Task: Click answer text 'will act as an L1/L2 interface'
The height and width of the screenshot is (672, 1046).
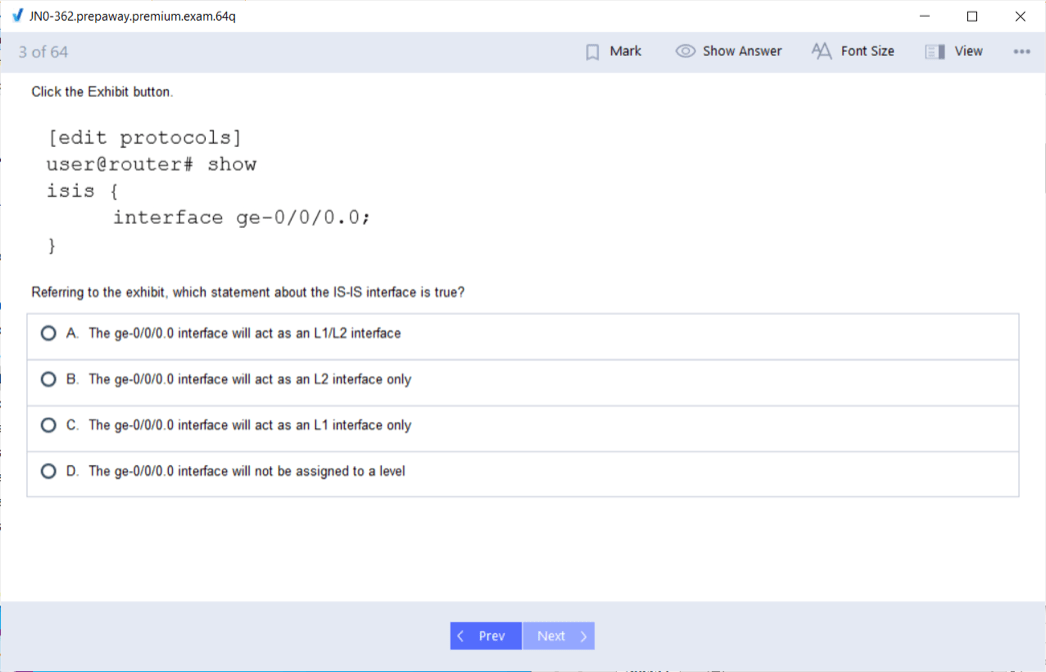Action: click(x=316, y=333)
